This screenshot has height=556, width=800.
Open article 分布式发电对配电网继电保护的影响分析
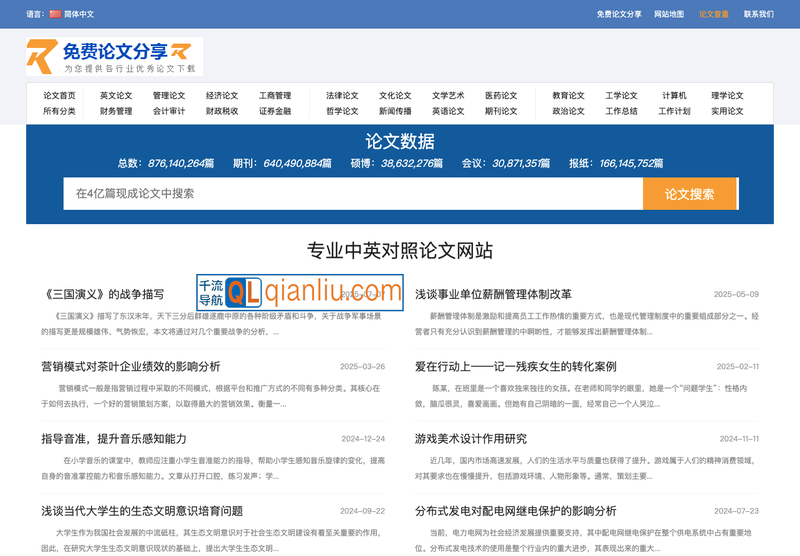[516, 511]
